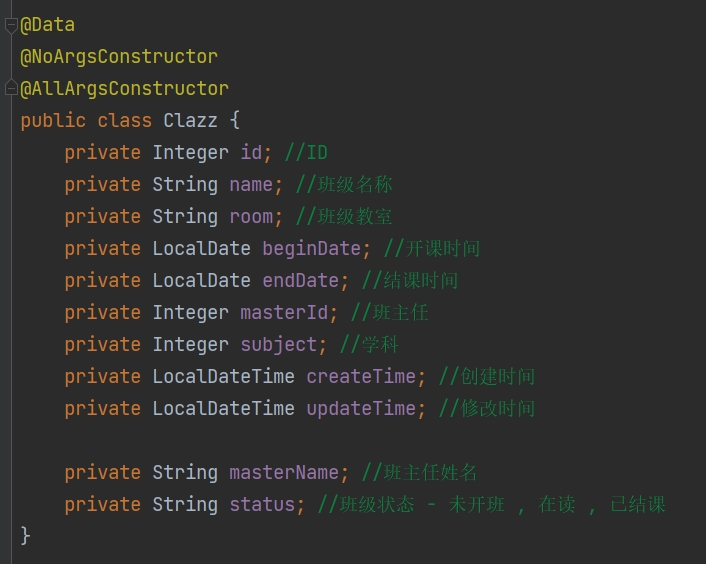Image resolution: width=706 pixels, height=564 pixels.
Task: Click the name field identifier
Action: point(250,185)
